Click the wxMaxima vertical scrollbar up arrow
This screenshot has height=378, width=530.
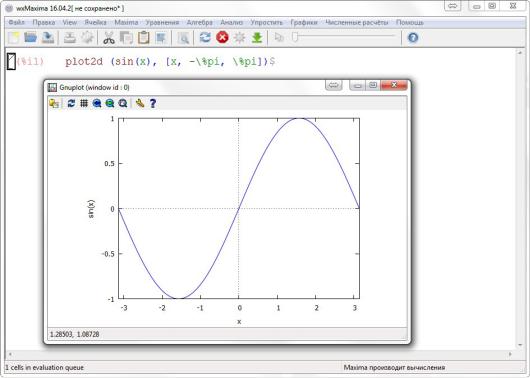click(x=520, y=52)
